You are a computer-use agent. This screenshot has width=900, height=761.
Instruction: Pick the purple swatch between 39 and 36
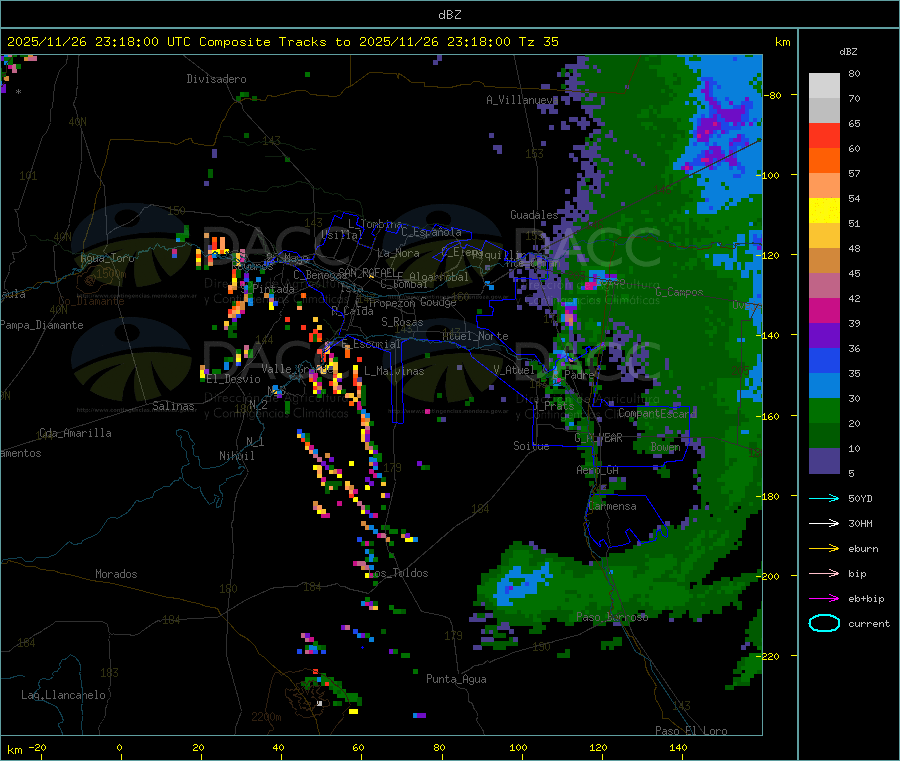pyautogui.click(x=824, y=336)
